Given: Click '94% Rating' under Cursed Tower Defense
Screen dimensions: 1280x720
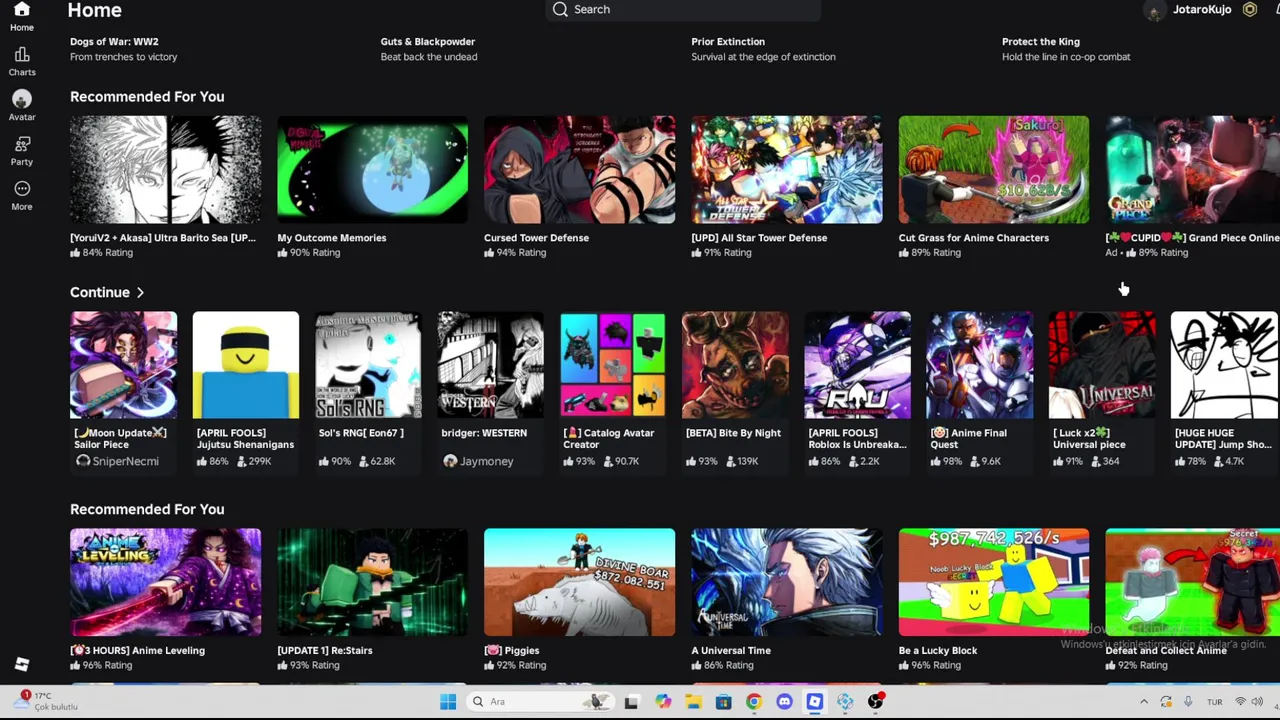Looking at the screenshot, I should tap(521, 253).
